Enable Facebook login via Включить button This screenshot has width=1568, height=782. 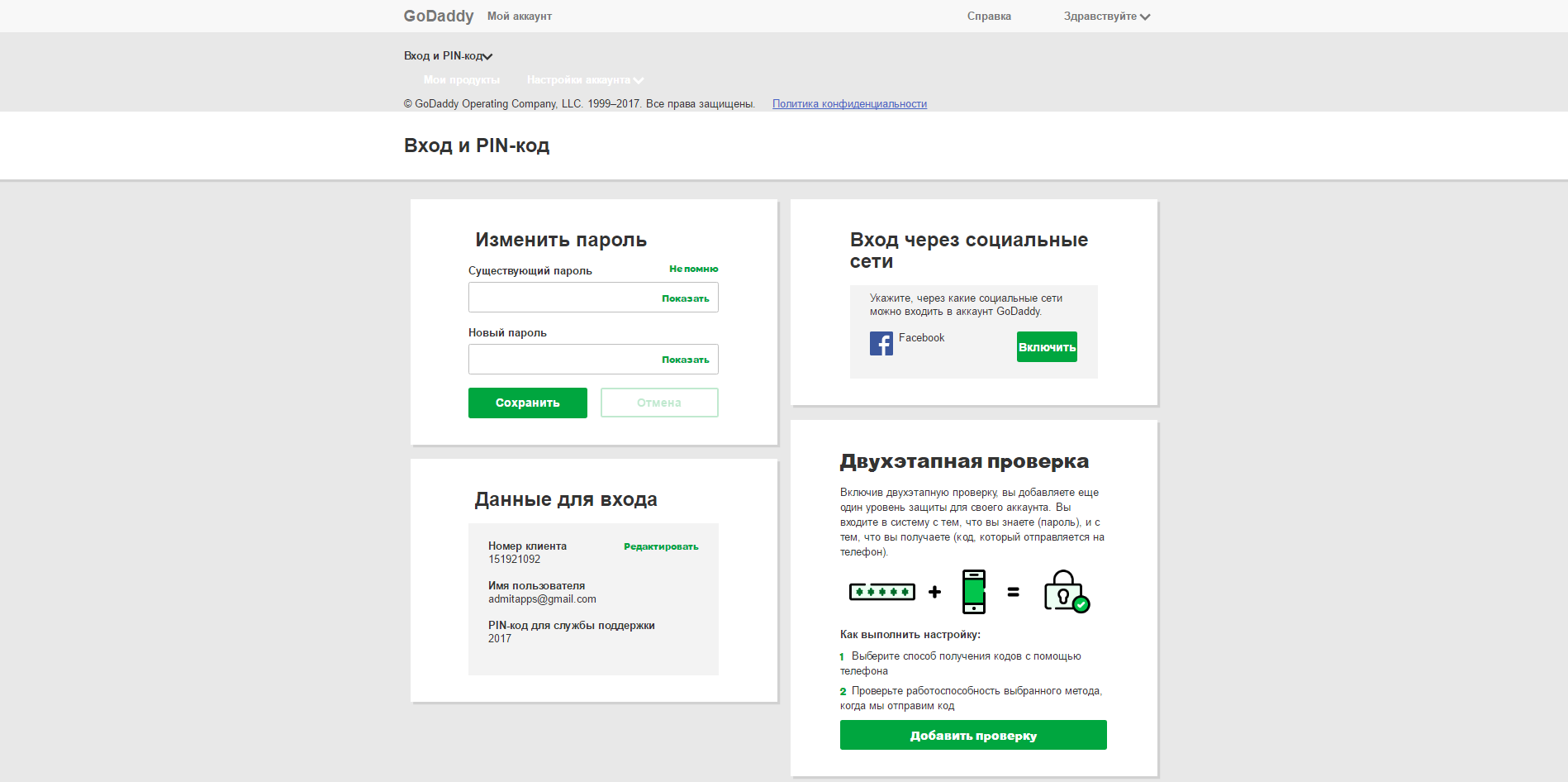point(1046,346)
